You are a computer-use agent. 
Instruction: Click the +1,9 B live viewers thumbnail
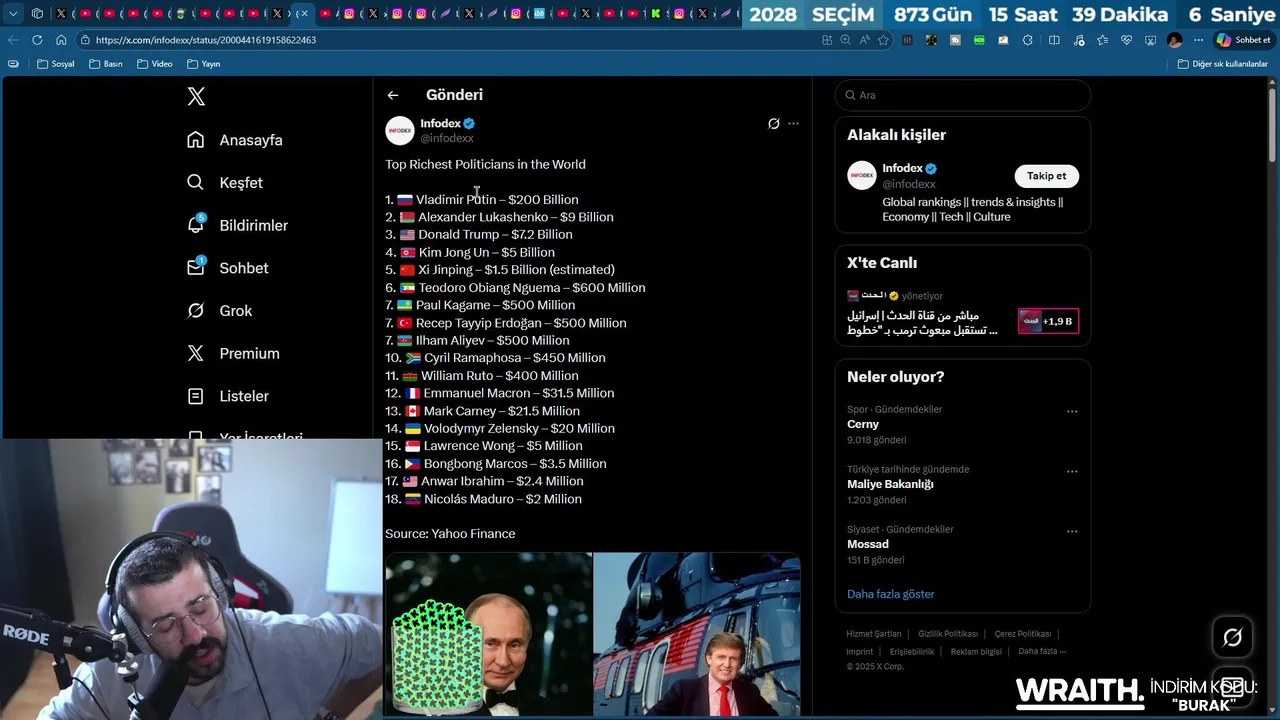click(1048, 321)
